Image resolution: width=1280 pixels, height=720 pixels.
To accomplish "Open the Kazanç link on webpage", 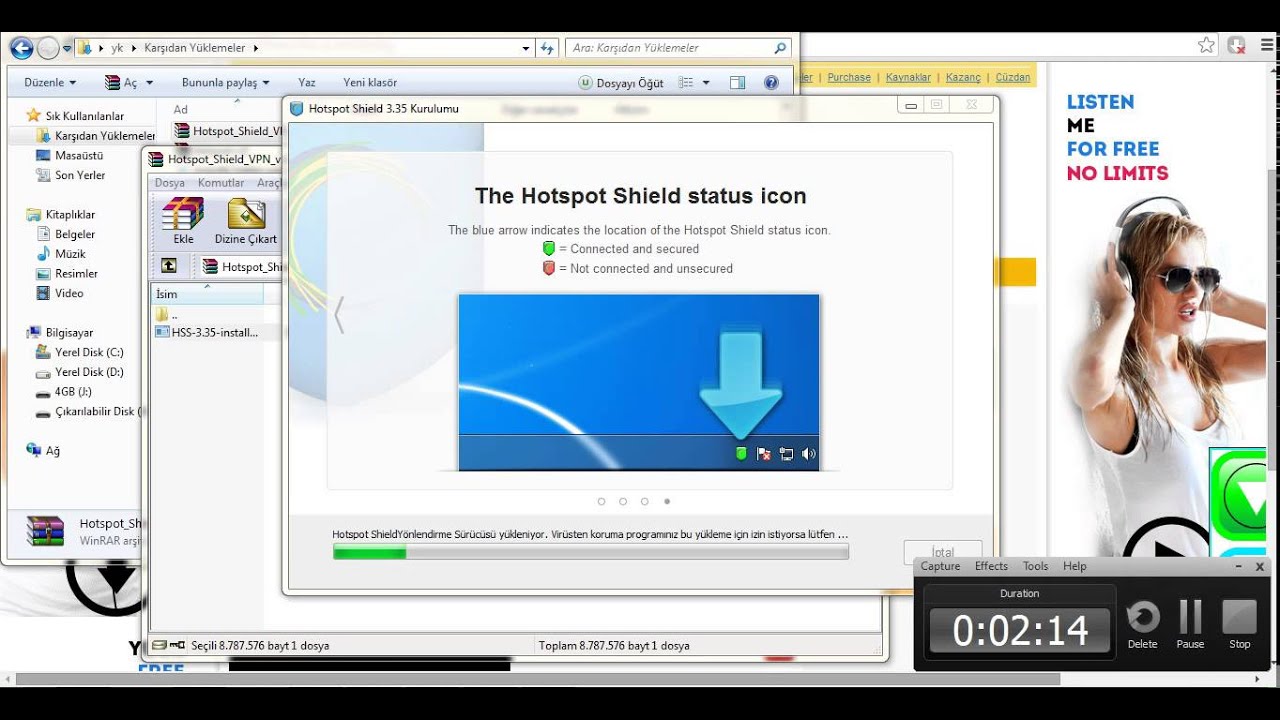I will point(963,77).
